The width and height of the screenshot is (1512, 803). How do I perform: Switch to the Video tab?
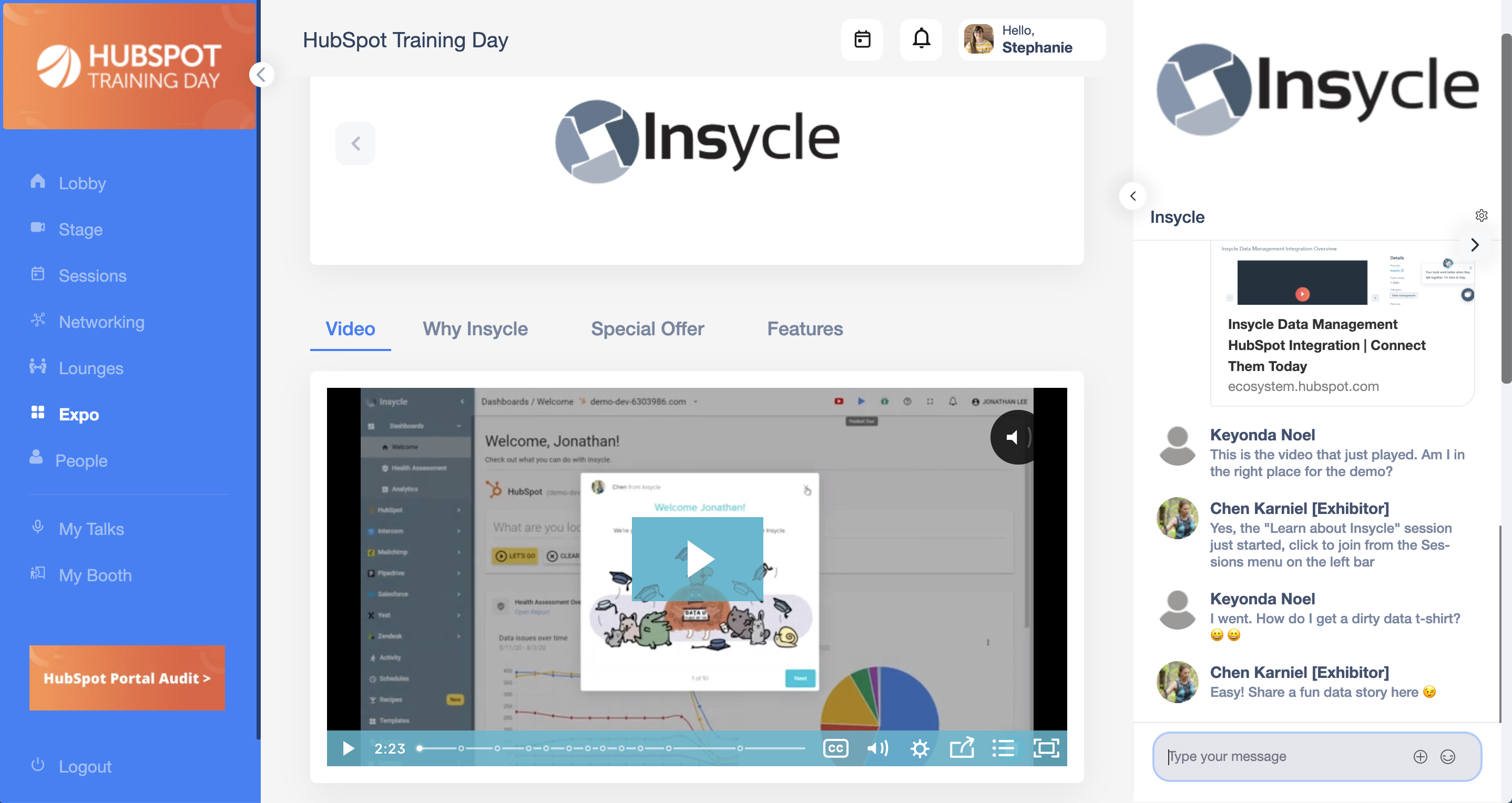(x=351, y=329)
